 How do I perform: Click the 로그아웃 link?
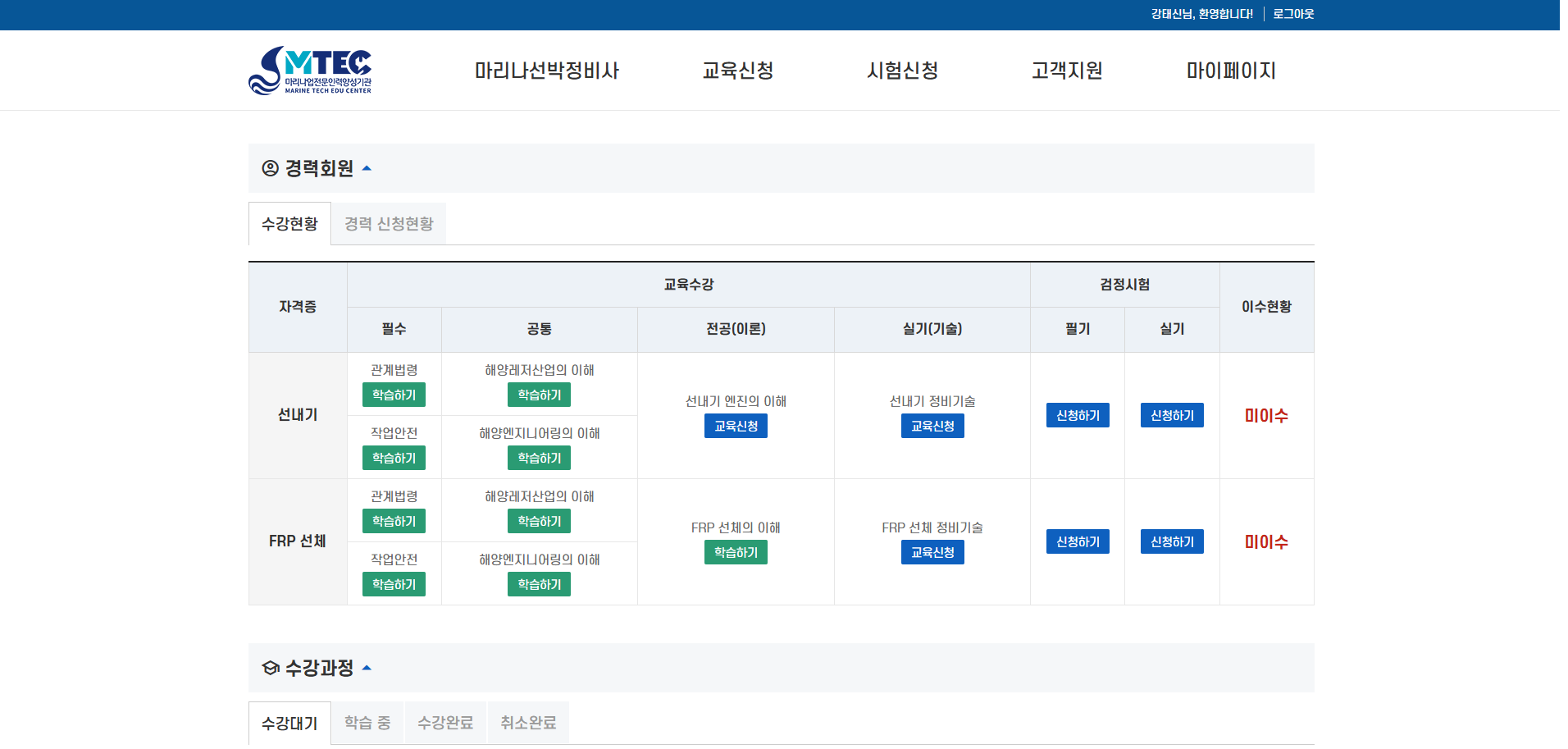point(1293,14)
